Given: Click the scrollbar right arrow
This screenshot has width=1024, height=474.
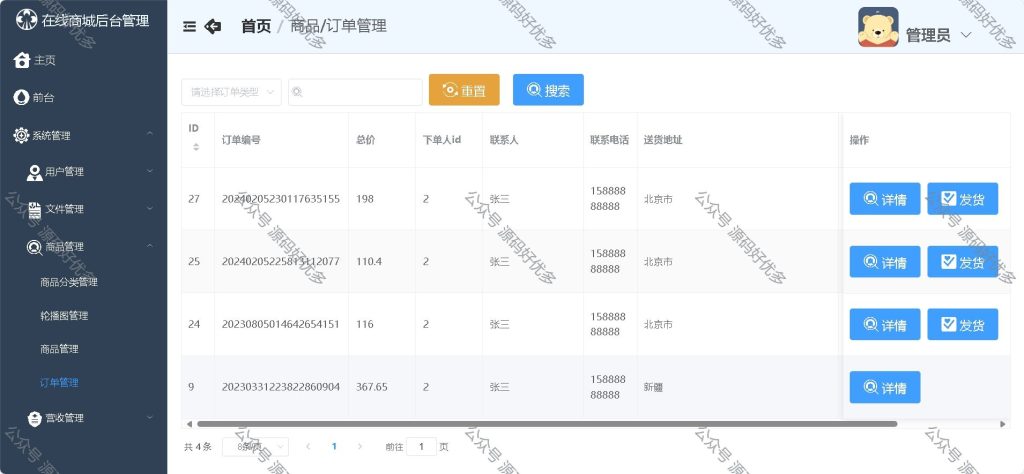Looking at the screenshot, I should 1003,424.
